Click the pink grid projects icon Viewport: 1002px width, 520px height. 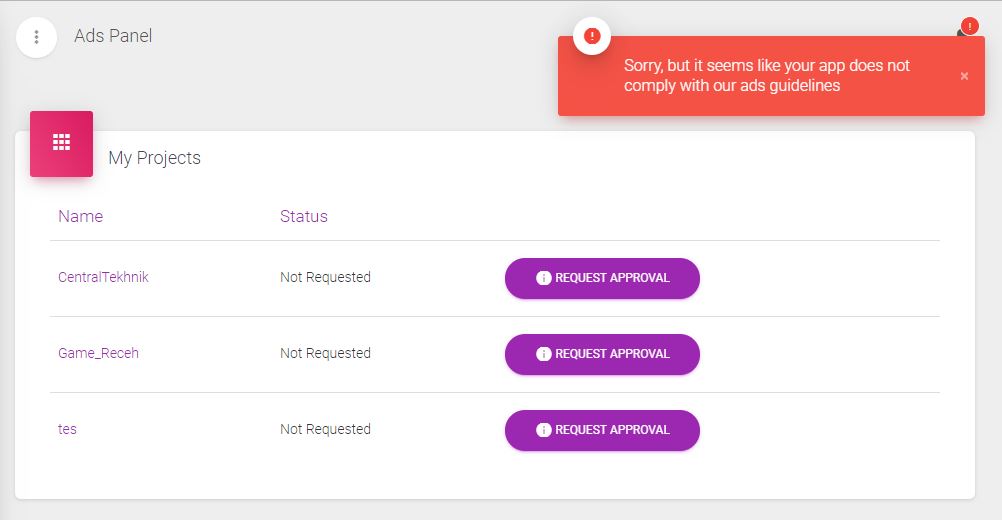(x=61, y=143)
